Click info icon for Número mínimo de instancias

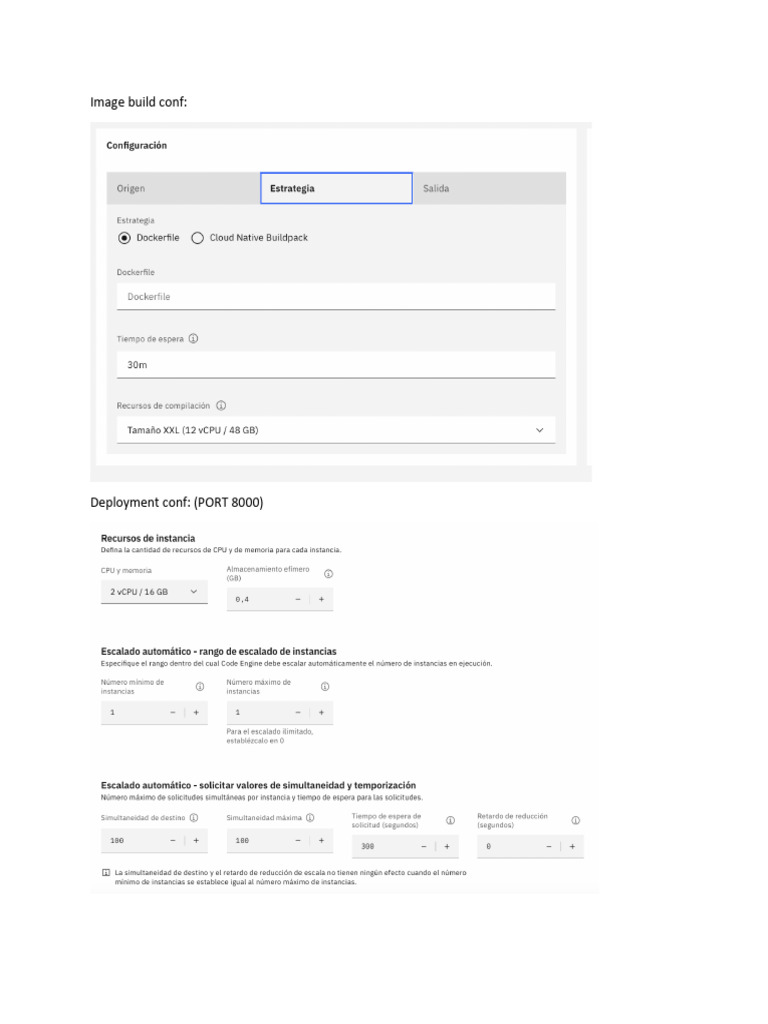pos(200,686)
